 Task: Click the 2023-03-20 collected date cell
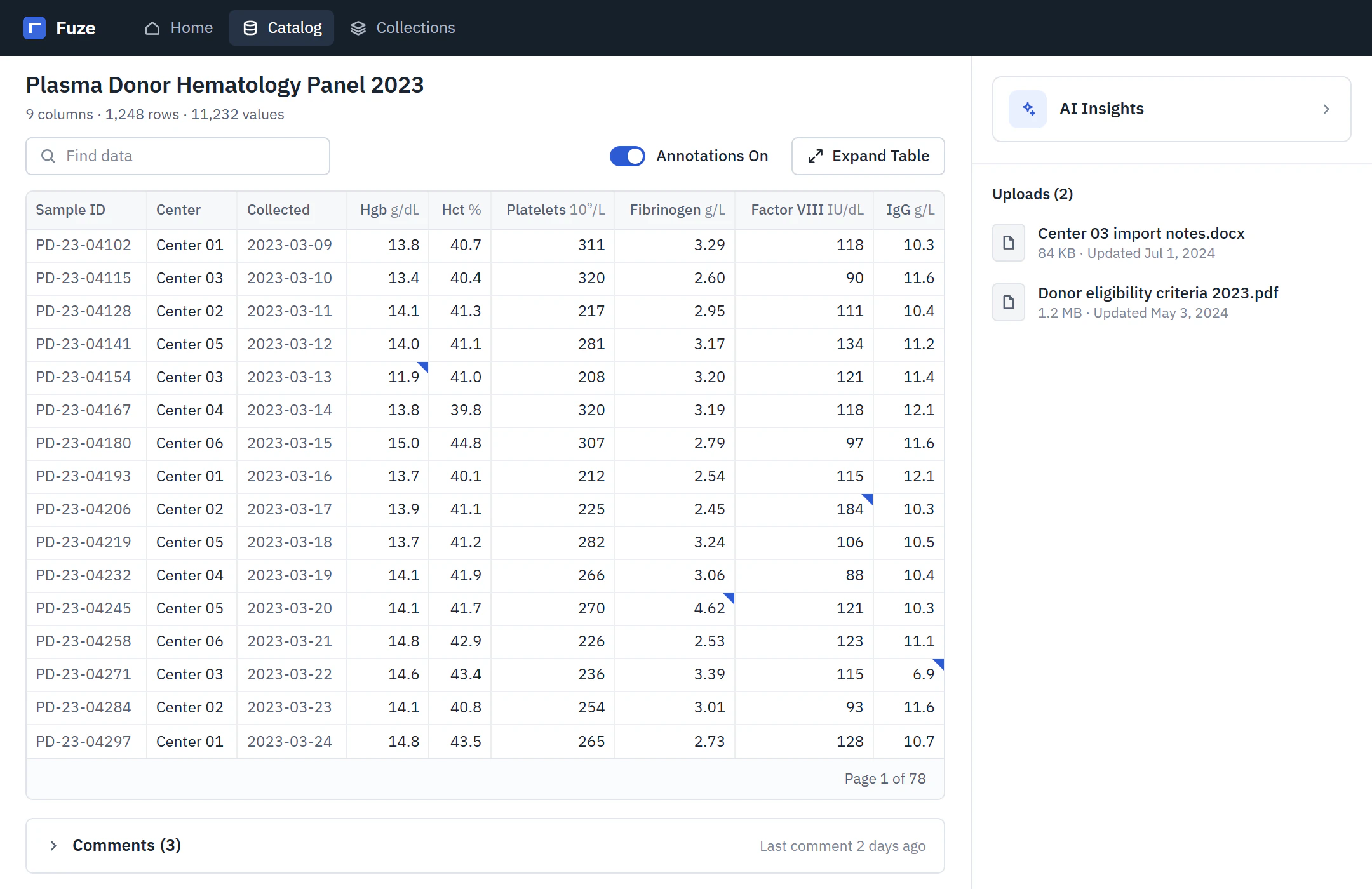pyautogui.click(x=292, y=608)
